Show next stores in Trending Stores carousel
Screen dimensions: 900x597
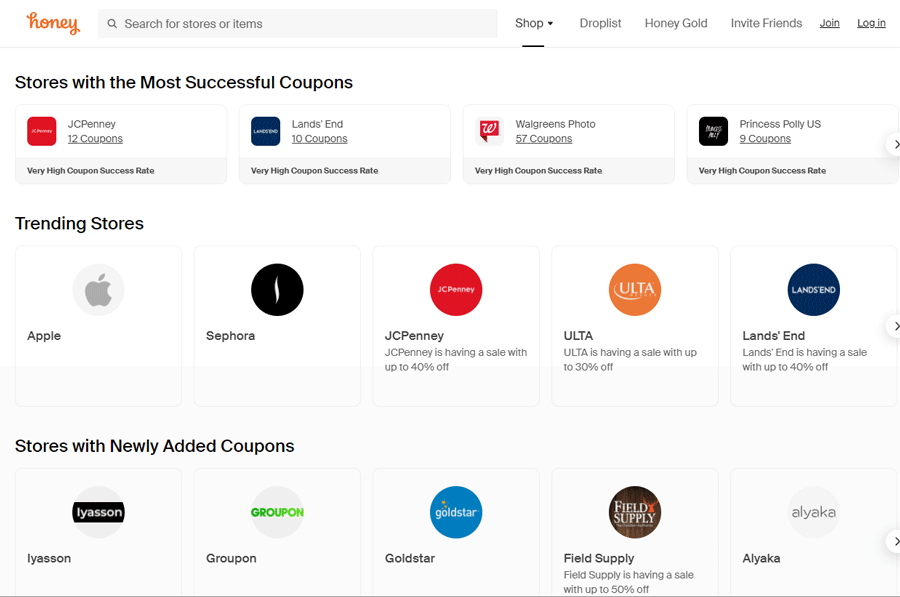(x=894, y=326)
